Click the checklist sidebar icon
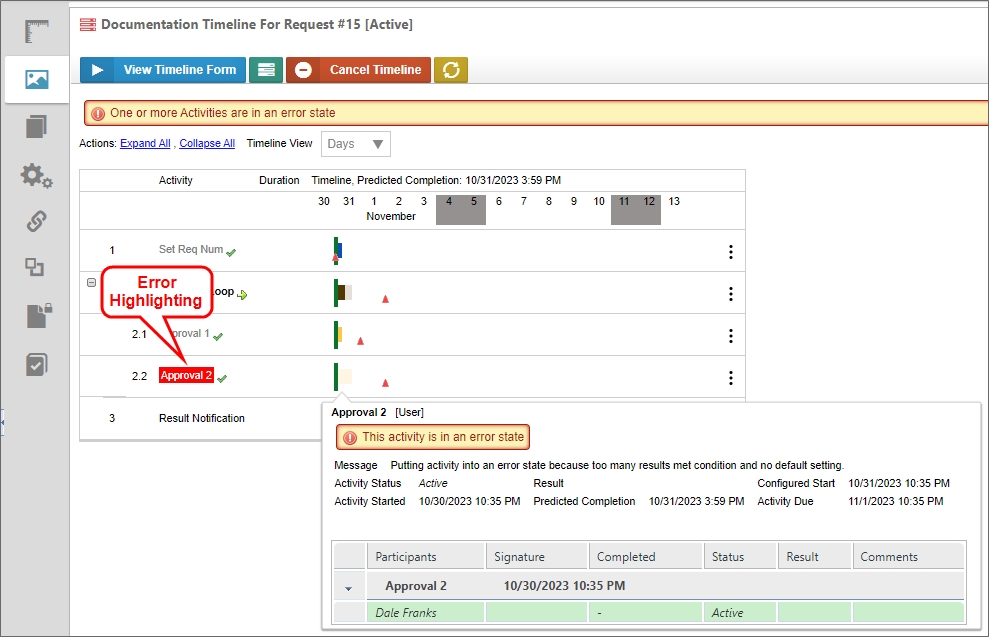This screenshot has width=989, height=637. coord(37,365)
